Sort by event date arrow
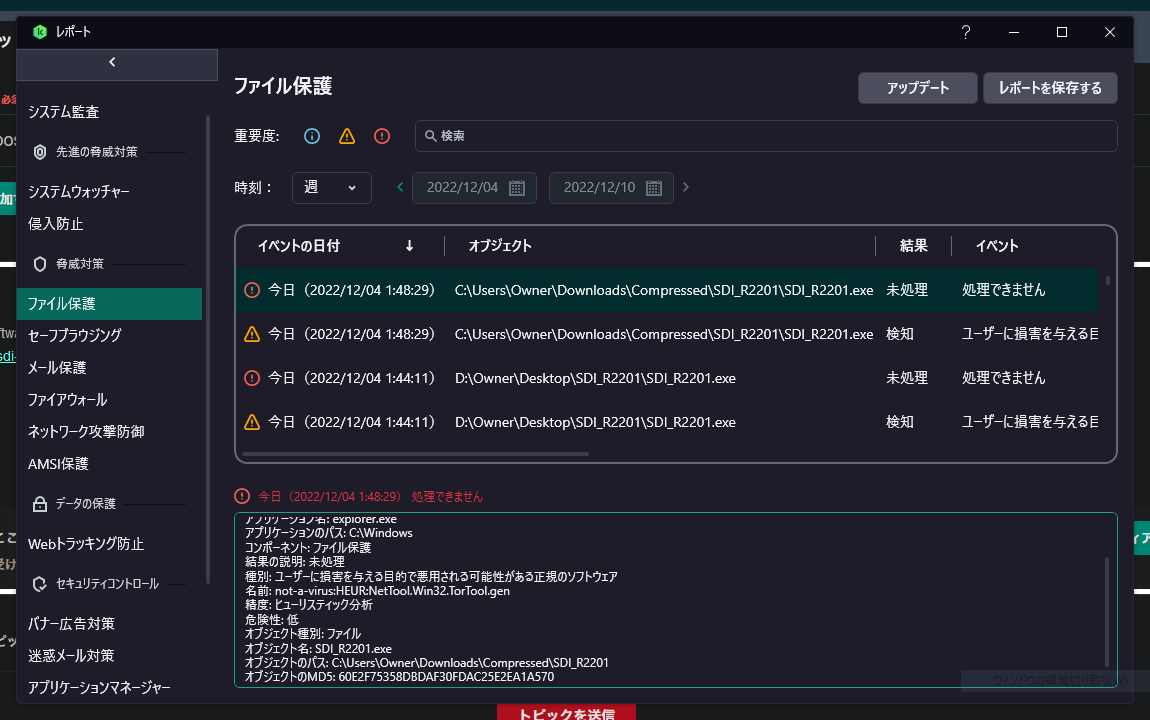Viewport: 1150px width, 720px height. coord(409,246)
